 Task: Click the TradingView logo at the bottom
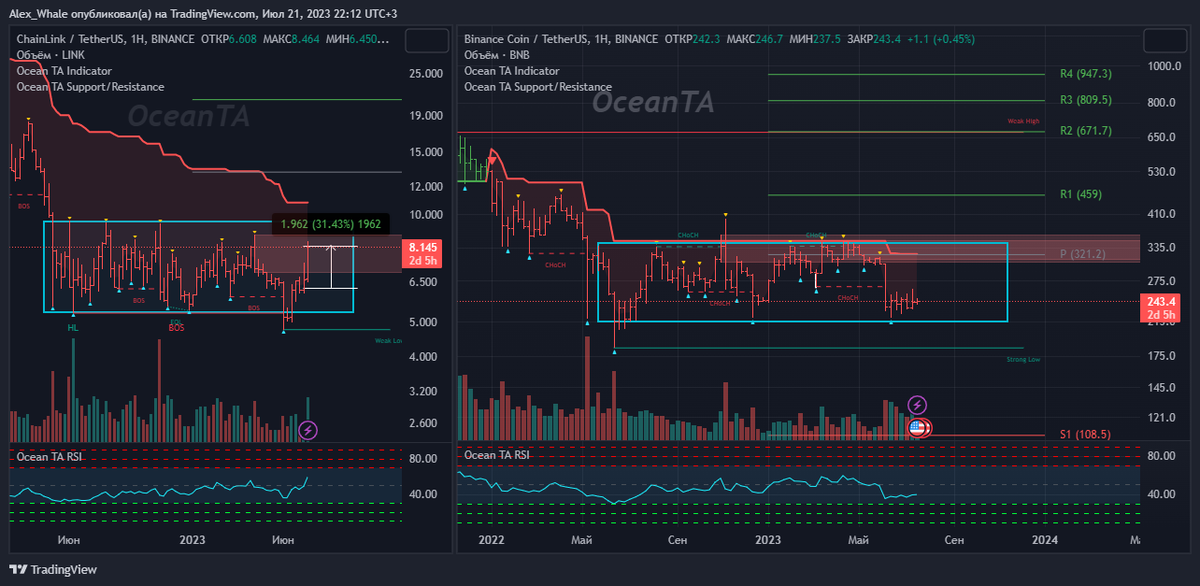pyautogui.click(x=55, y=569)
